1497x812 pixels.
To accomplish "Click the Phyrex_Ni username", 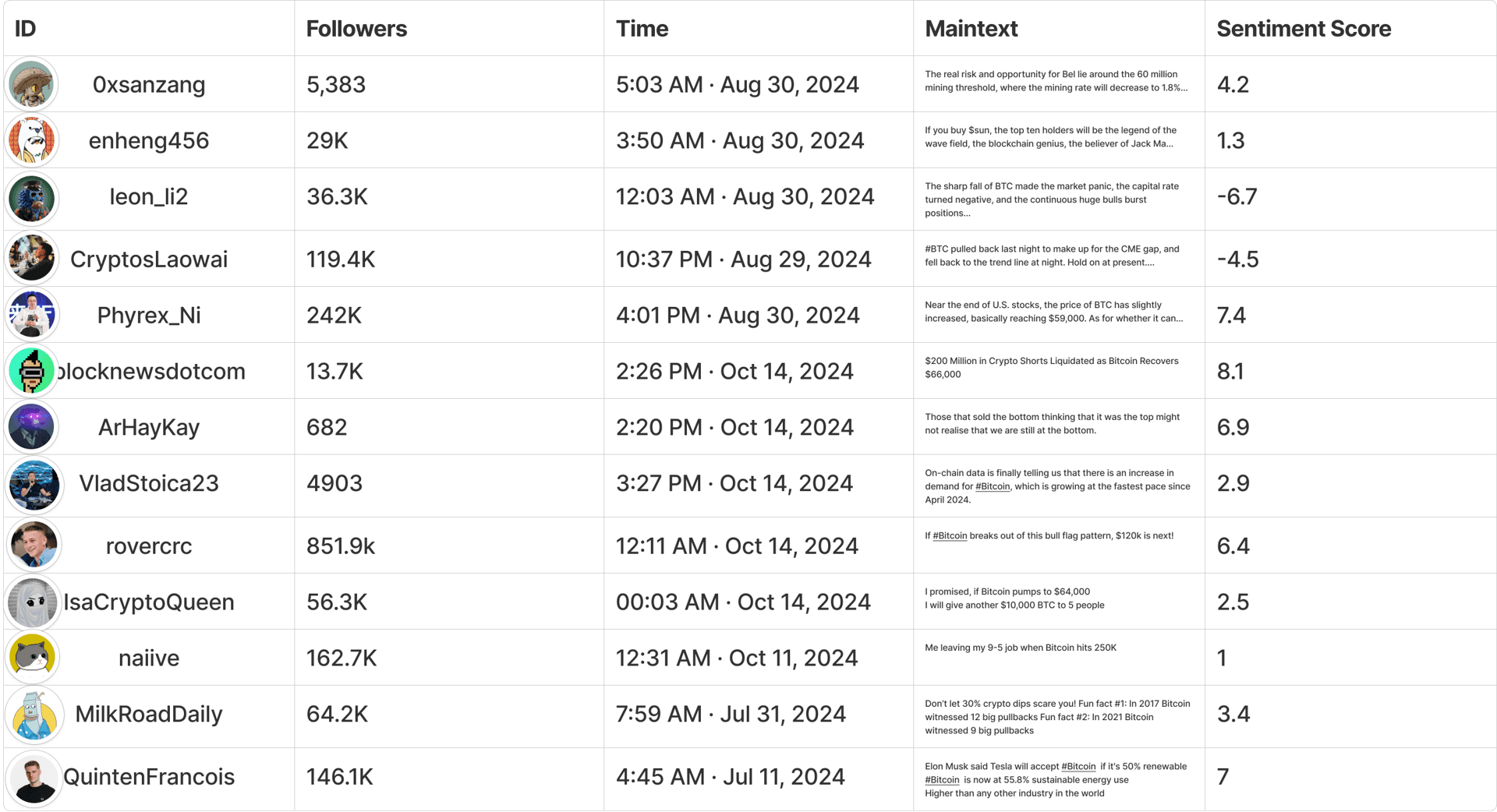I will (149, 316).
